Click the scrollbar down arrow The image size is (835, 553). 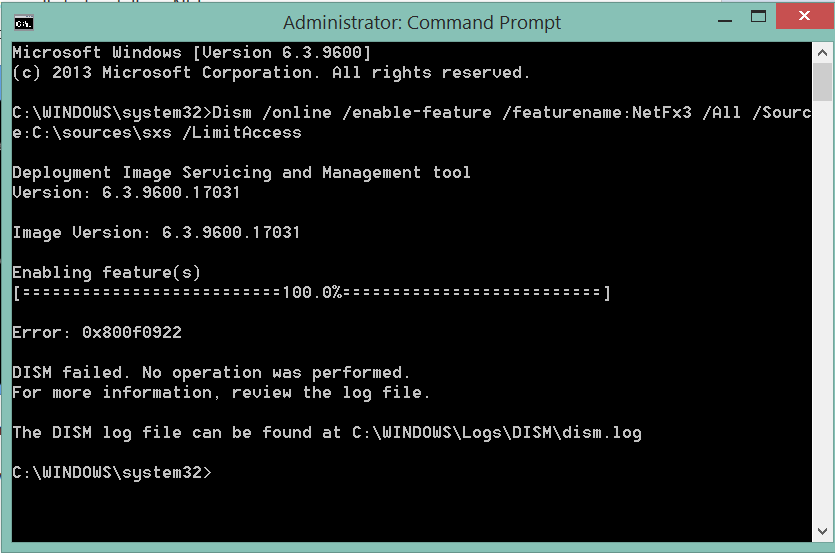(822, 531)
